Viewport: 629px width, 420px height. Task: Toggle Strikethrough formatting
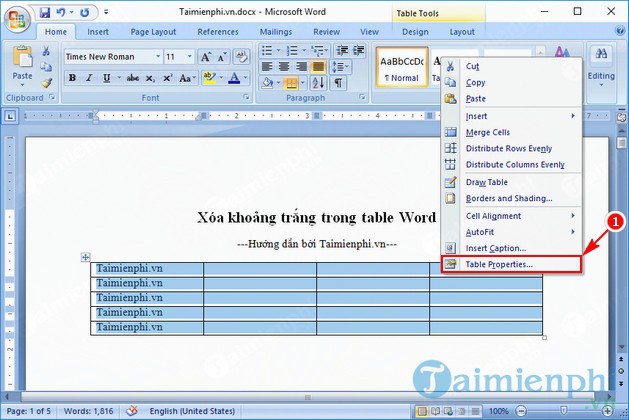coord(132,78)
